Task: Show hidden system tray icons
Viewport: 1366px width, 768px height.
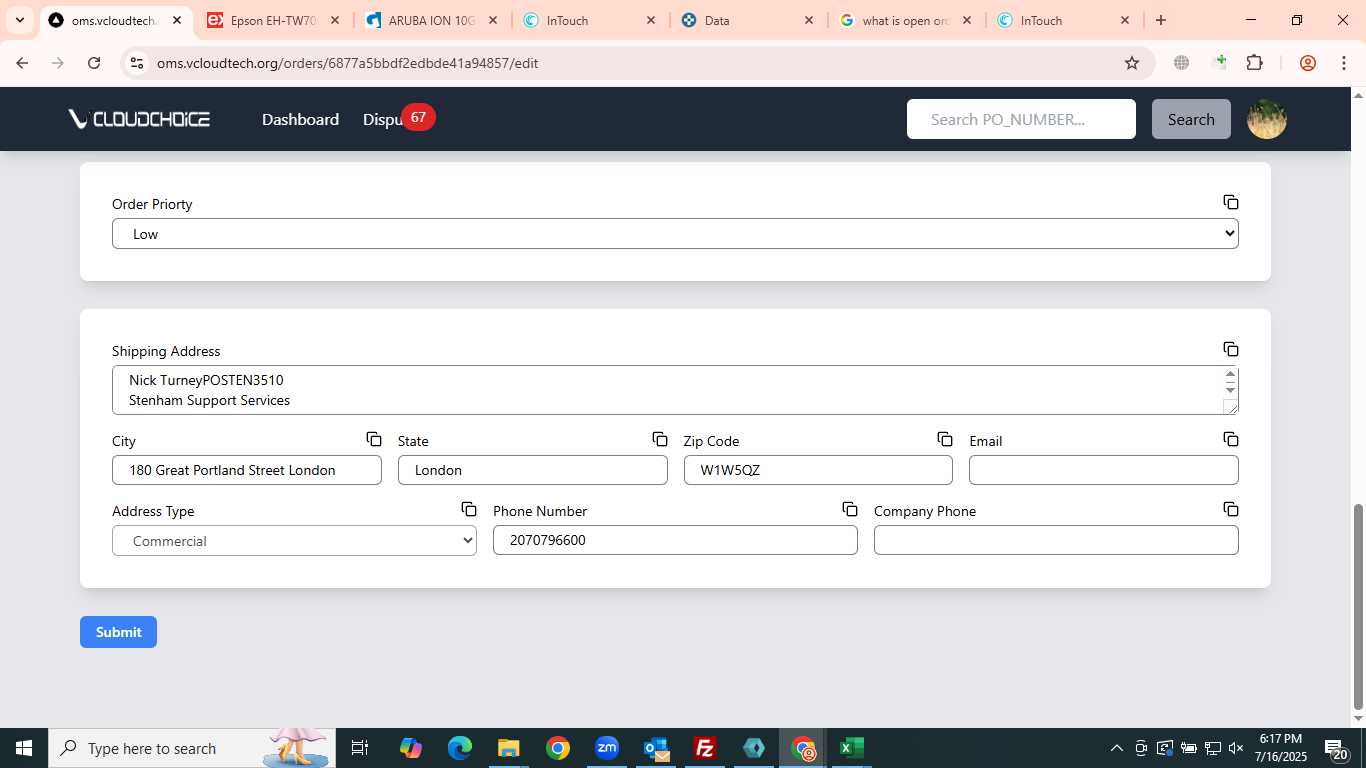Action: tap(1117, 748)
